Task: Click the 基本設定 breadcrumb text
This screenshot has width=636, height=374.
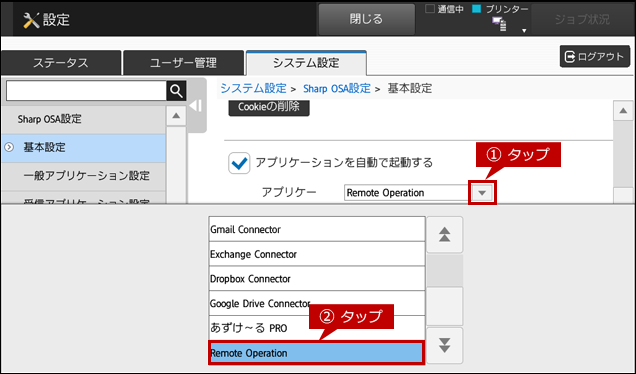Action: coord(410,88)
